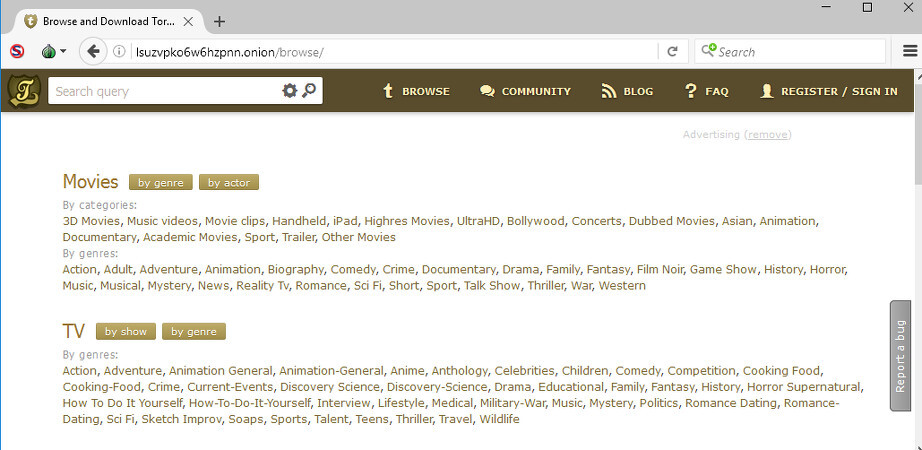Open the Horror Supernatural TV genre
This screenshot has width=922, height=450.
point(803,387)
